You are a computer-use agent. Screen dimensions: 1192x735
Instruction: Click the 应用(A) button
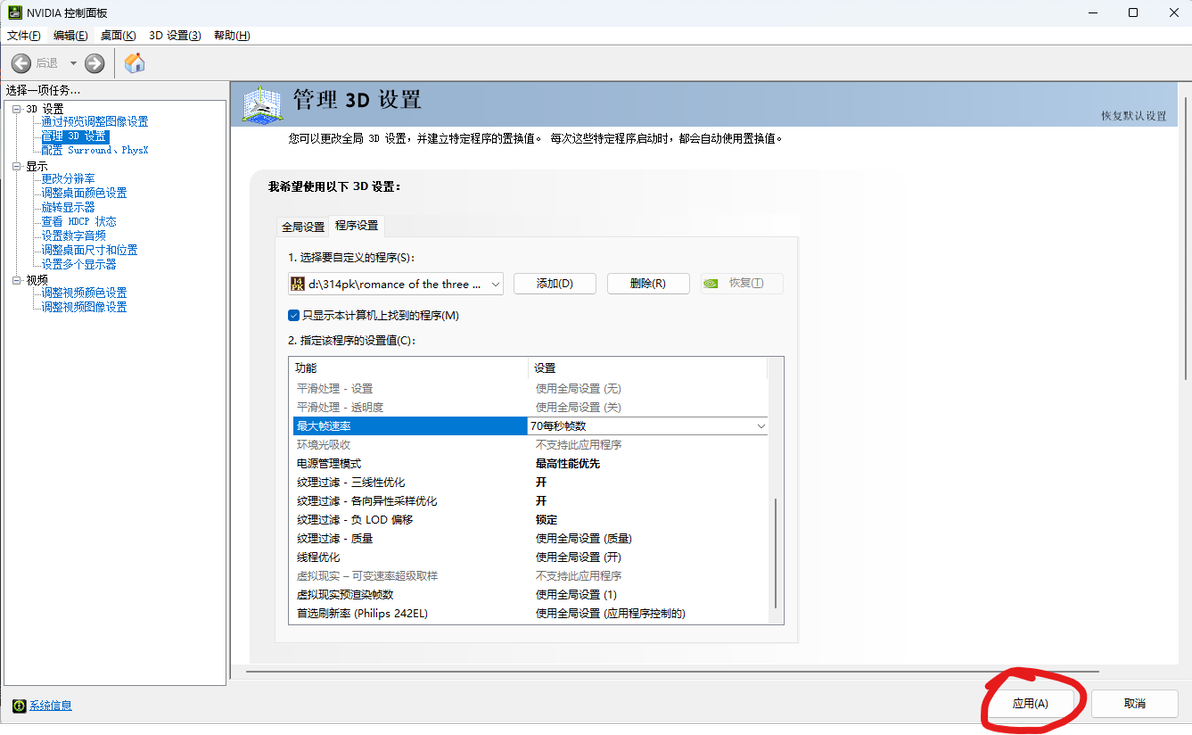coord(1030,704)
